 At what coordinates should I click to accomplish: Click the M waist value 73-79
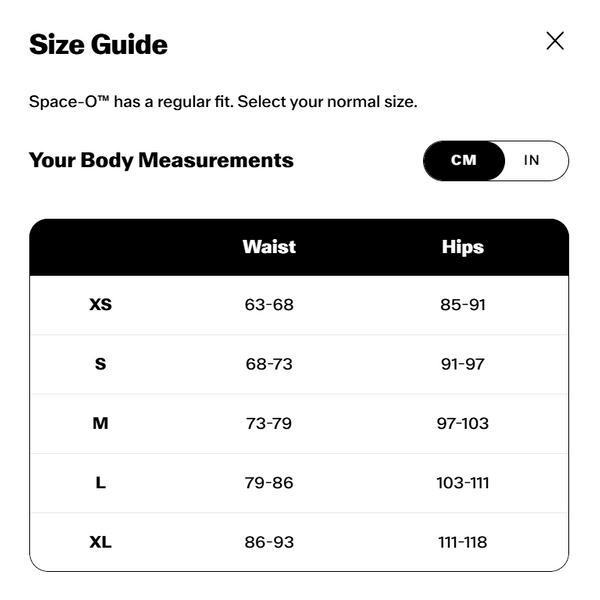pos(269,423)
